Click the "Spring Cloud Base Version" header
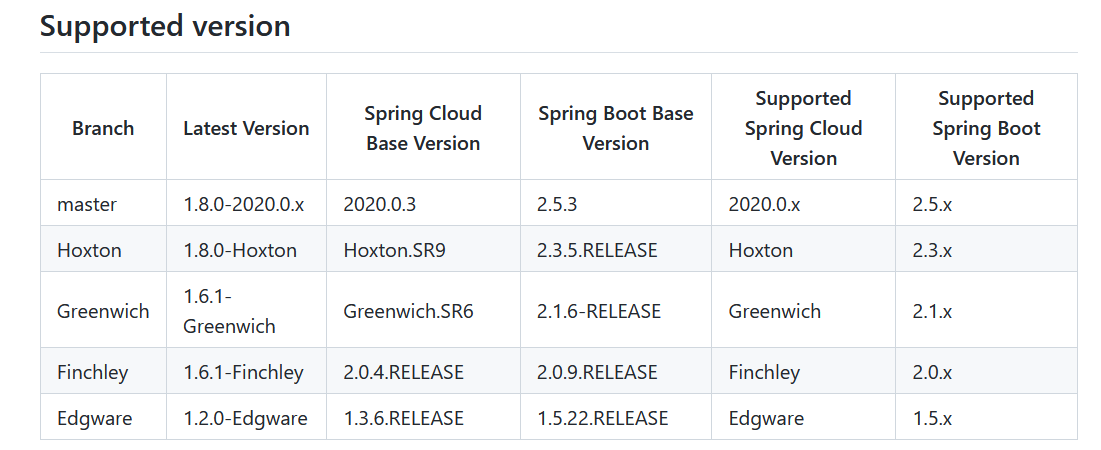Viewport: 1101px width, 450px height. (x=423, y=128)
